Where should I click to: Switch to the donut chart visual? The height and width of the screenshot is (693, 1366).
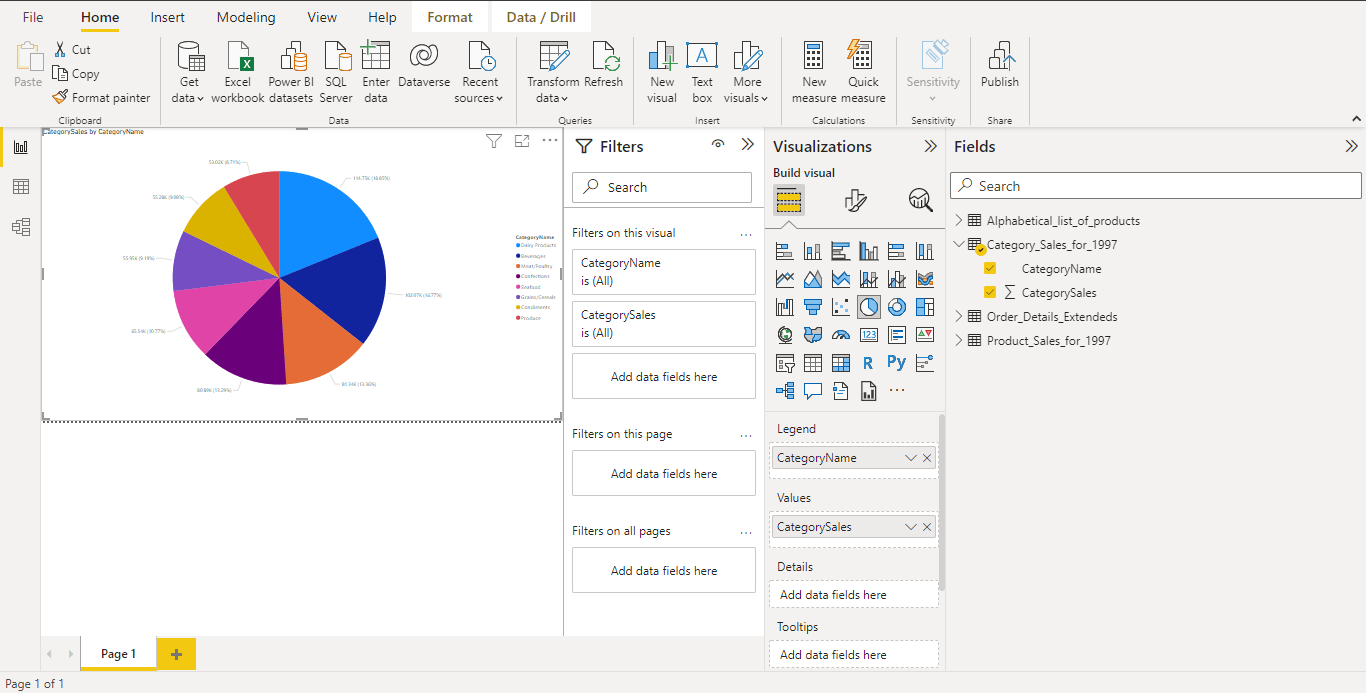pyautogui.click(x=897, y=307)
